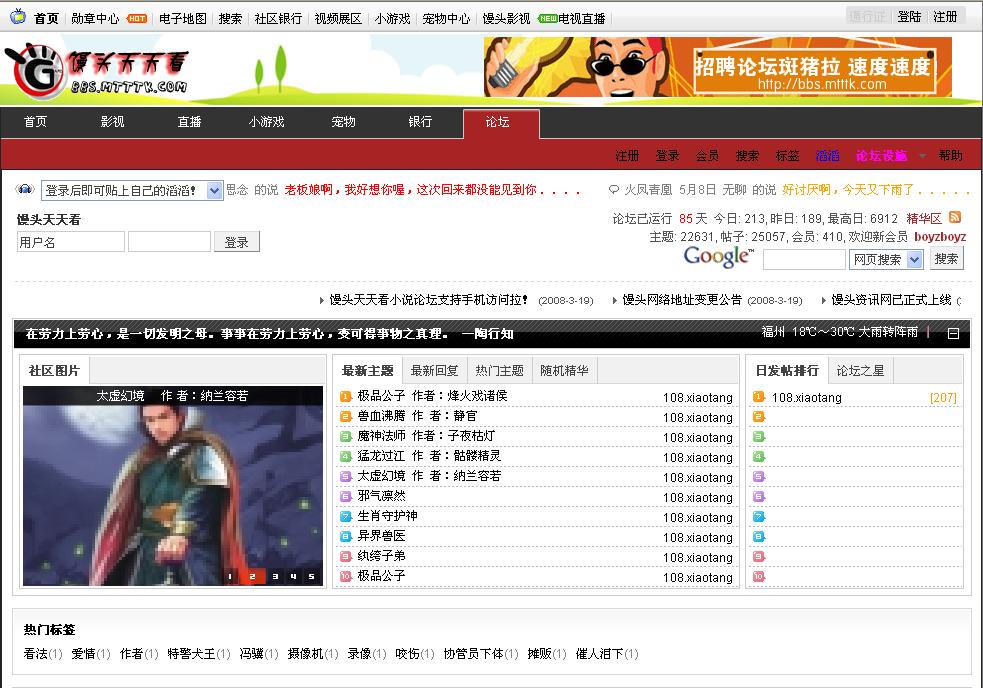Click the 特警犬王 hot tag
The width and height of the screenshot is (983, 688).
(x=192, y=654)
